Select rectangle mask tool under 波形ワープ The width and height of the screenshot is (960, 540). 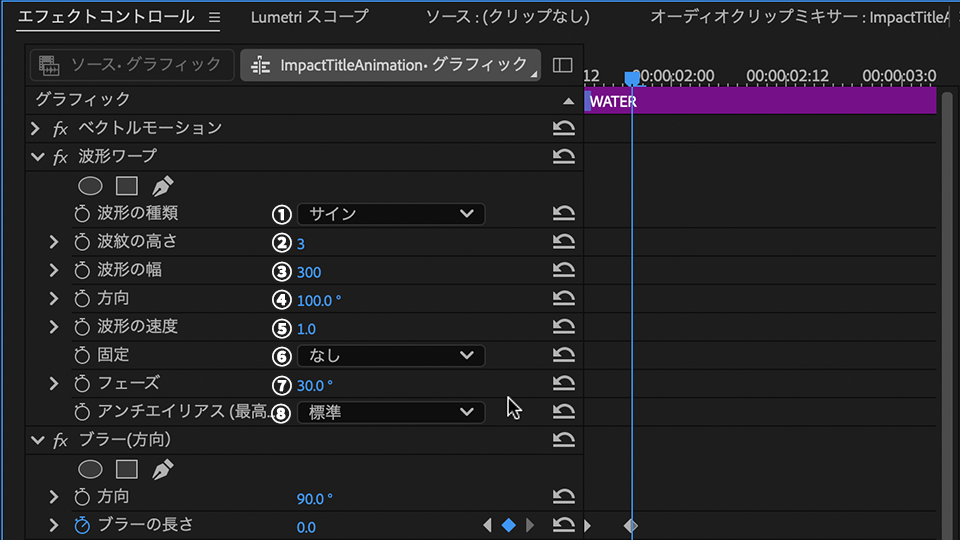pyautogui.click(x=126, y=185)
